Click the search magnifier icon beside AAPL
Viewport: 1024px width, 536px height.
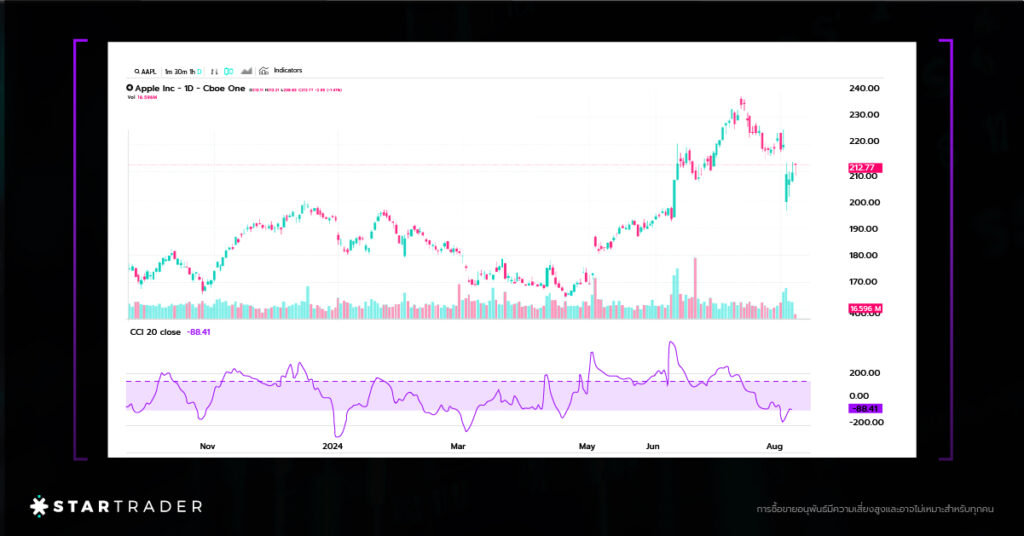point(137,71)
